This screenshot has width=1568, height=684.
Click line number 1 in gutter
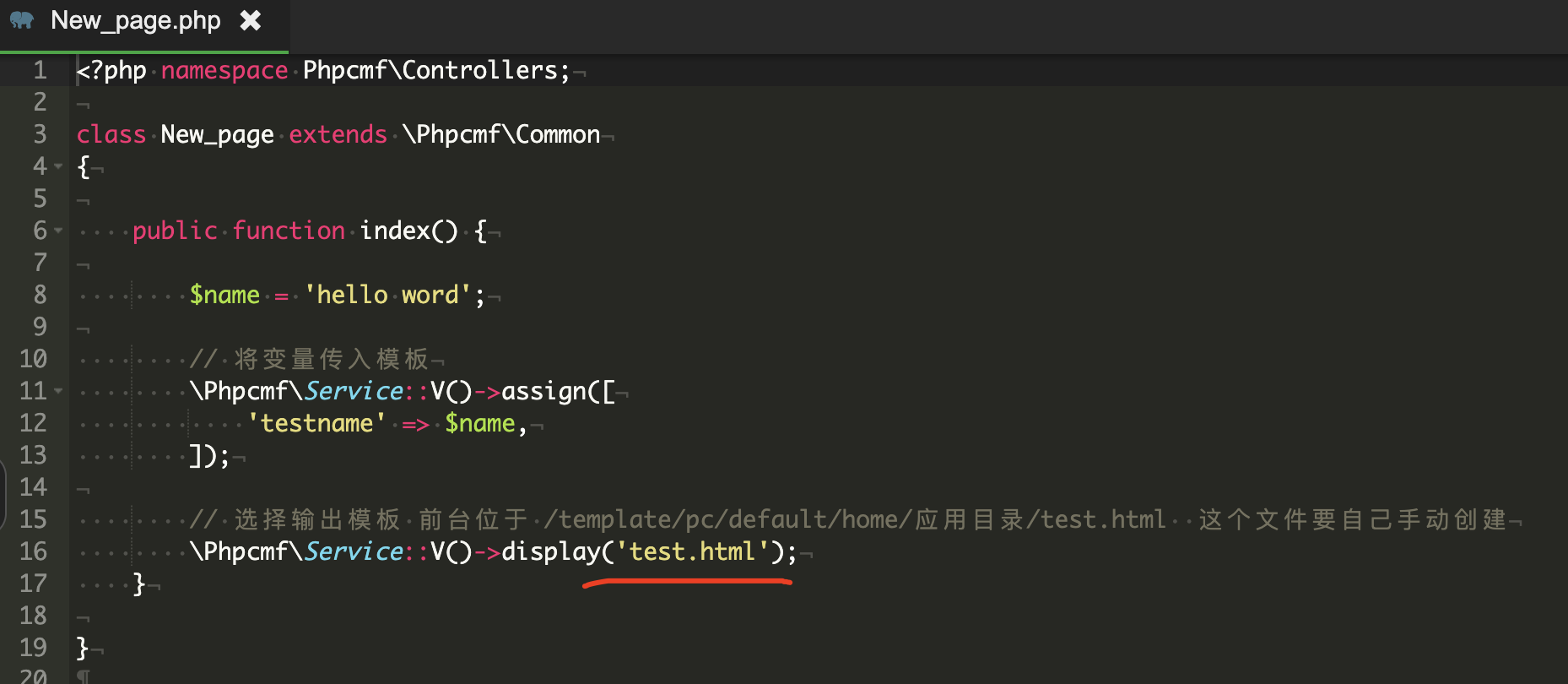click(40, 70)
